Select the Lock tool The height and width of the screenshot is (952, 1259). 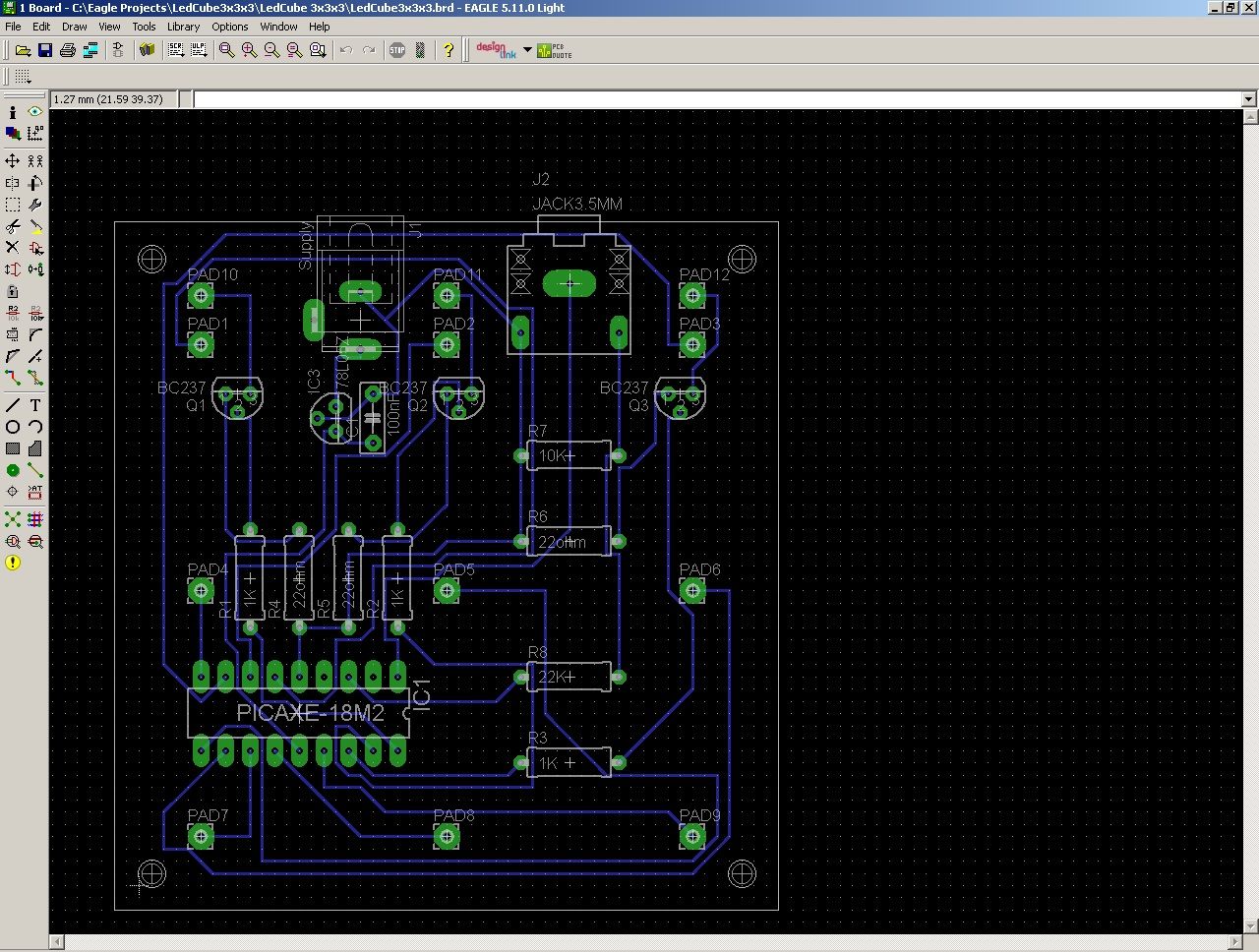coord(13,292)
